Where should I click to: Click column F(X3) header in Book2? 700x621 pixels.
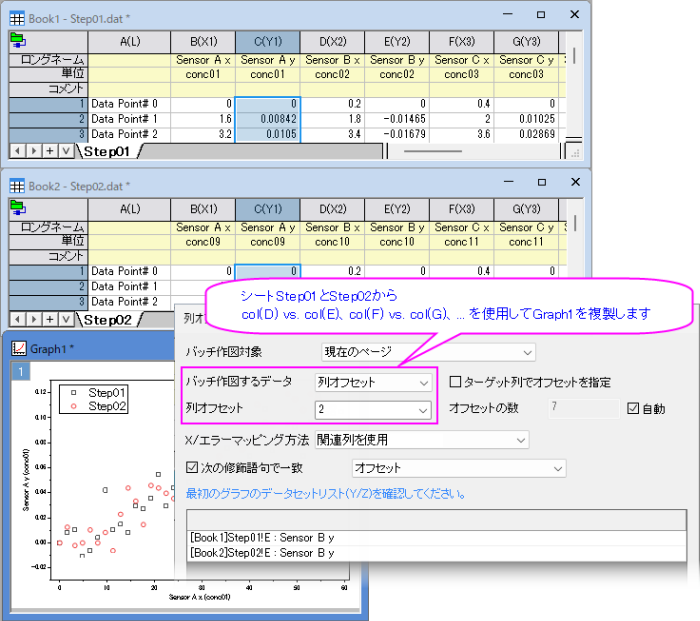462,209
